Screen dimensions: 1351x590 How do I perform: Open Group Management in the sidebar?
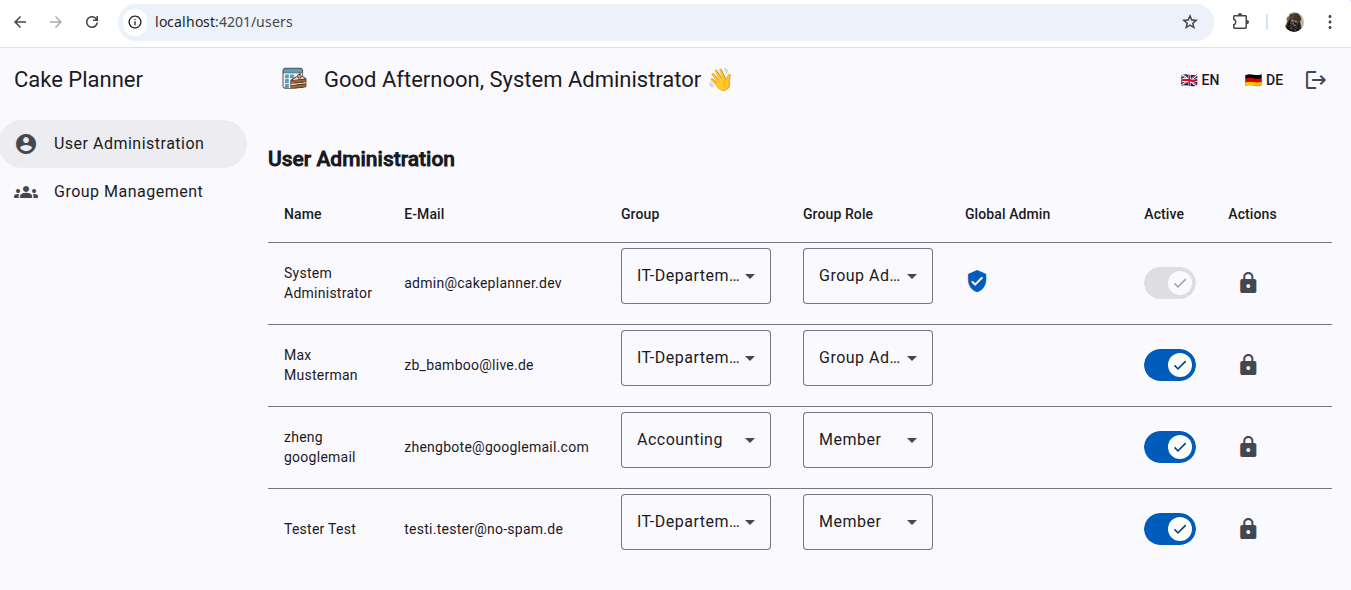point(128,191)
